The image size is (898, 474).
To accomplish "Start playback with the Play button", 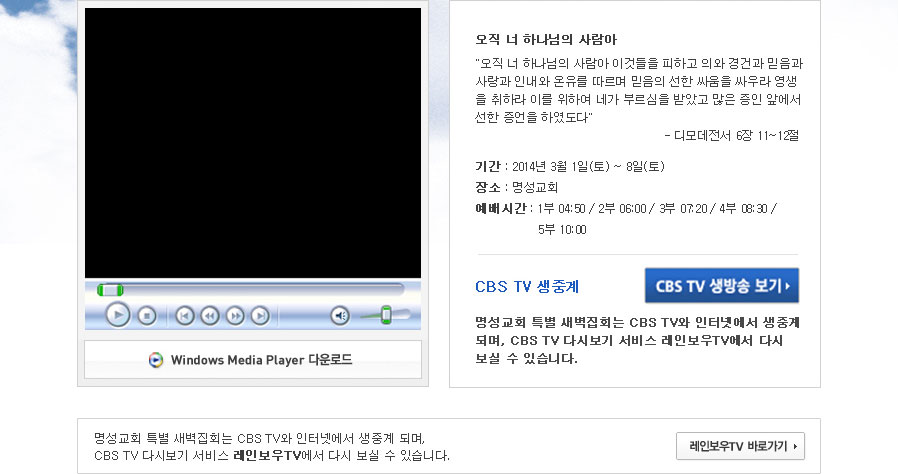I will click(117, 315).
